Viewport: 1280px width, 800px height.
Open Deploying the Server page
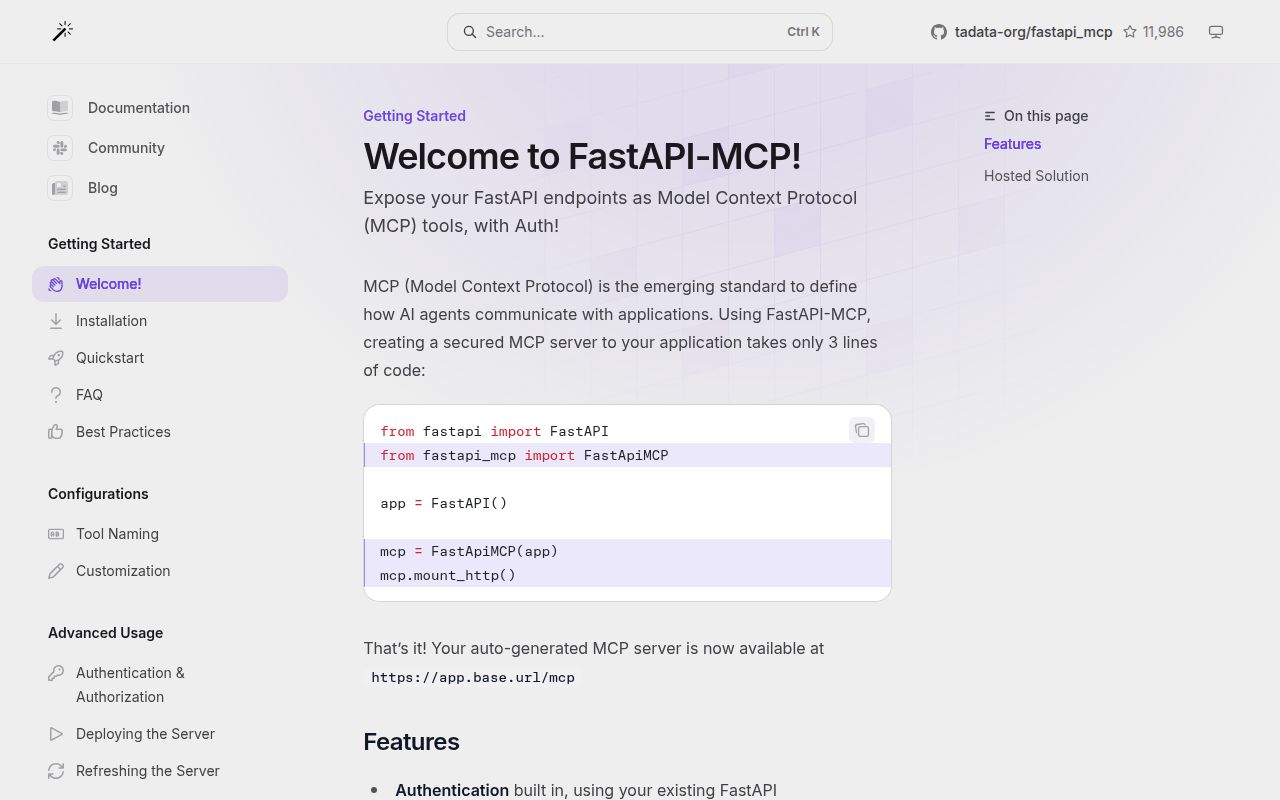coord(160,734)
